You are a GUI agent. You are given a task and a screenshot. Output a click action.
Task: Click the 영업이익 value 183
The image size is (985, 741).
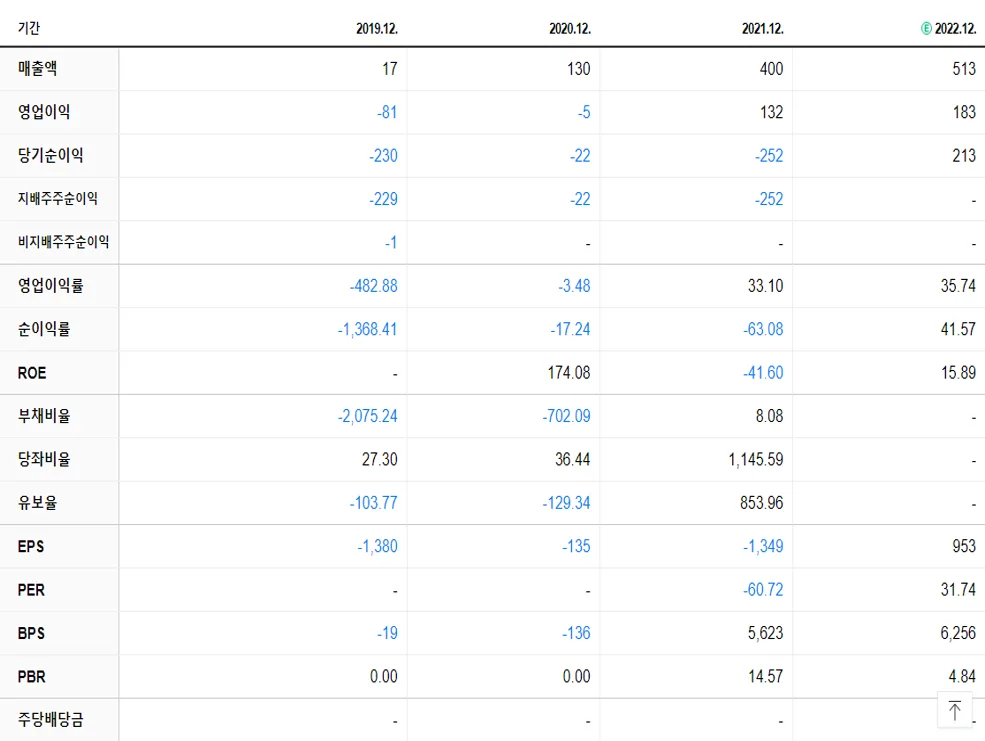[x=964, y=112]
